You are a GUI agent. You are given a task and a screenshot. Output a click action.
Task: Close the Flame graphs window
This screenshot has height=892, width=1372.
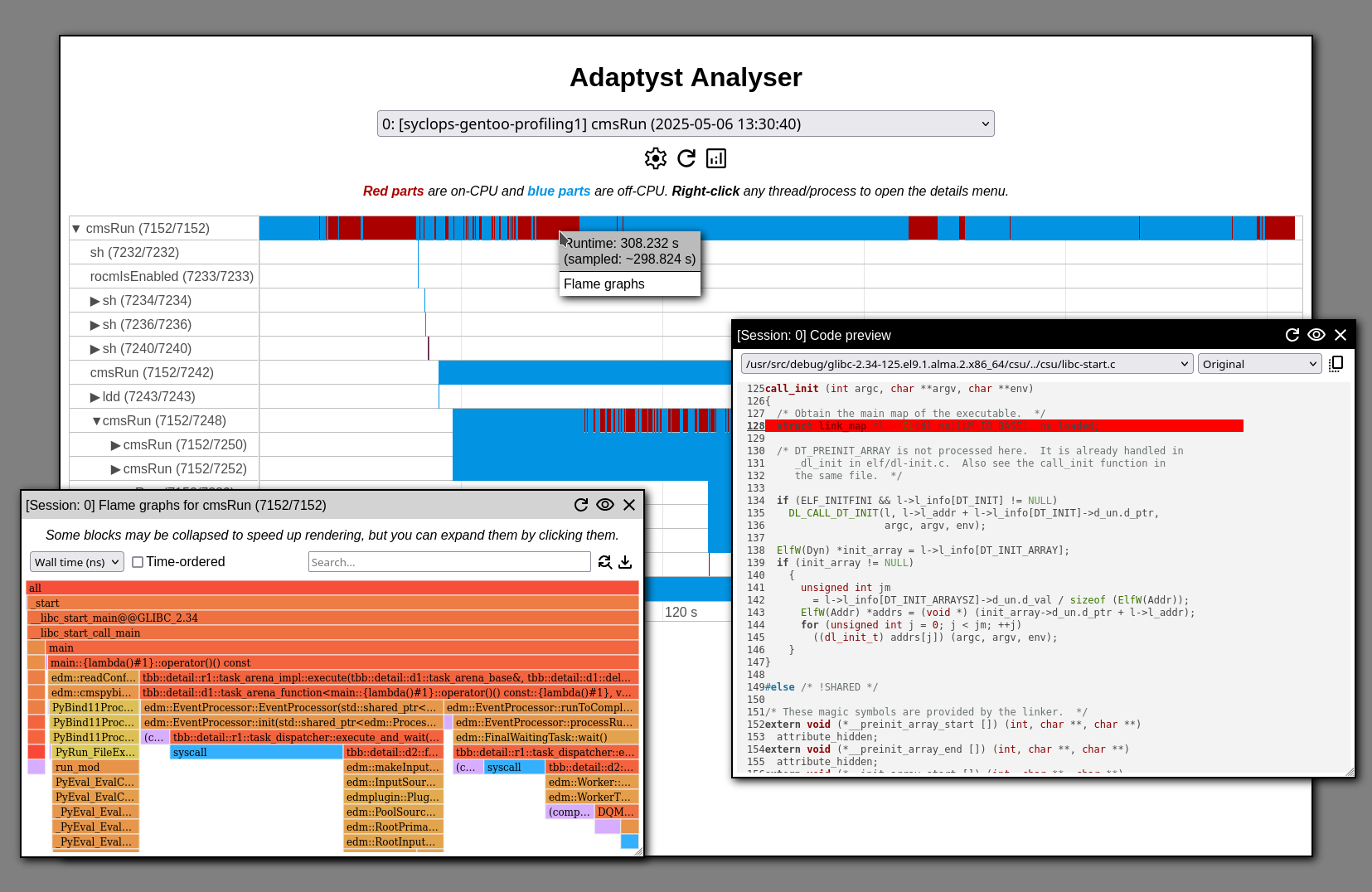(629, 505)
